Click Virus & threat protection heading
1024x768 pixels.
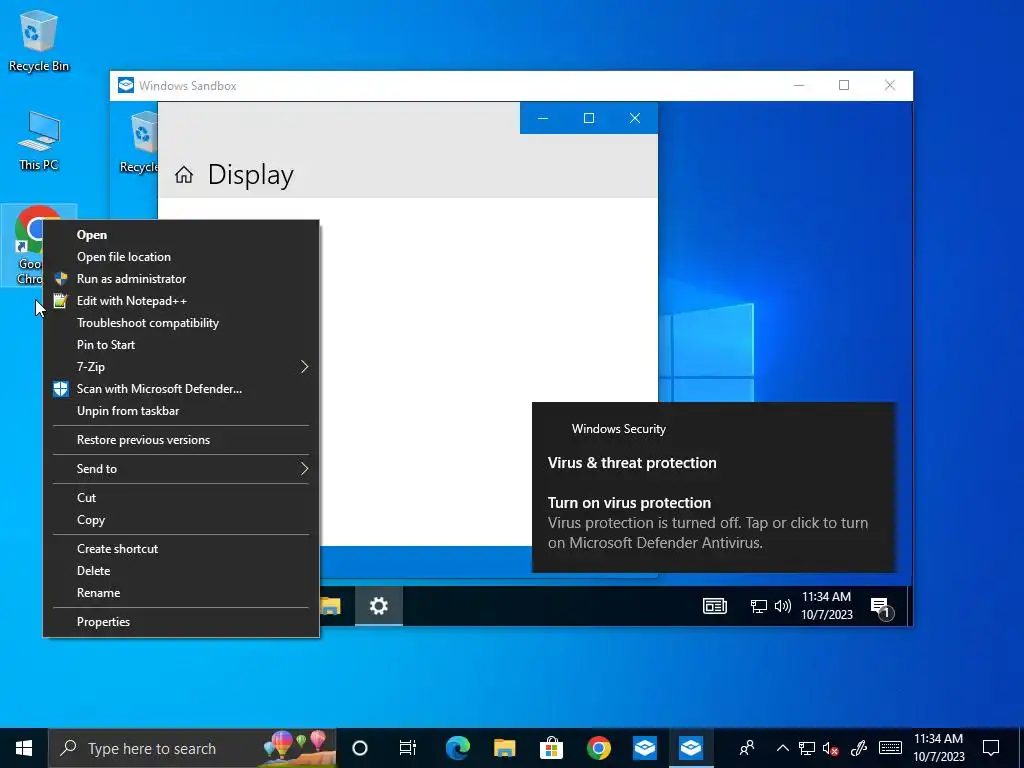pyautogui.click(x=632, y=463)
